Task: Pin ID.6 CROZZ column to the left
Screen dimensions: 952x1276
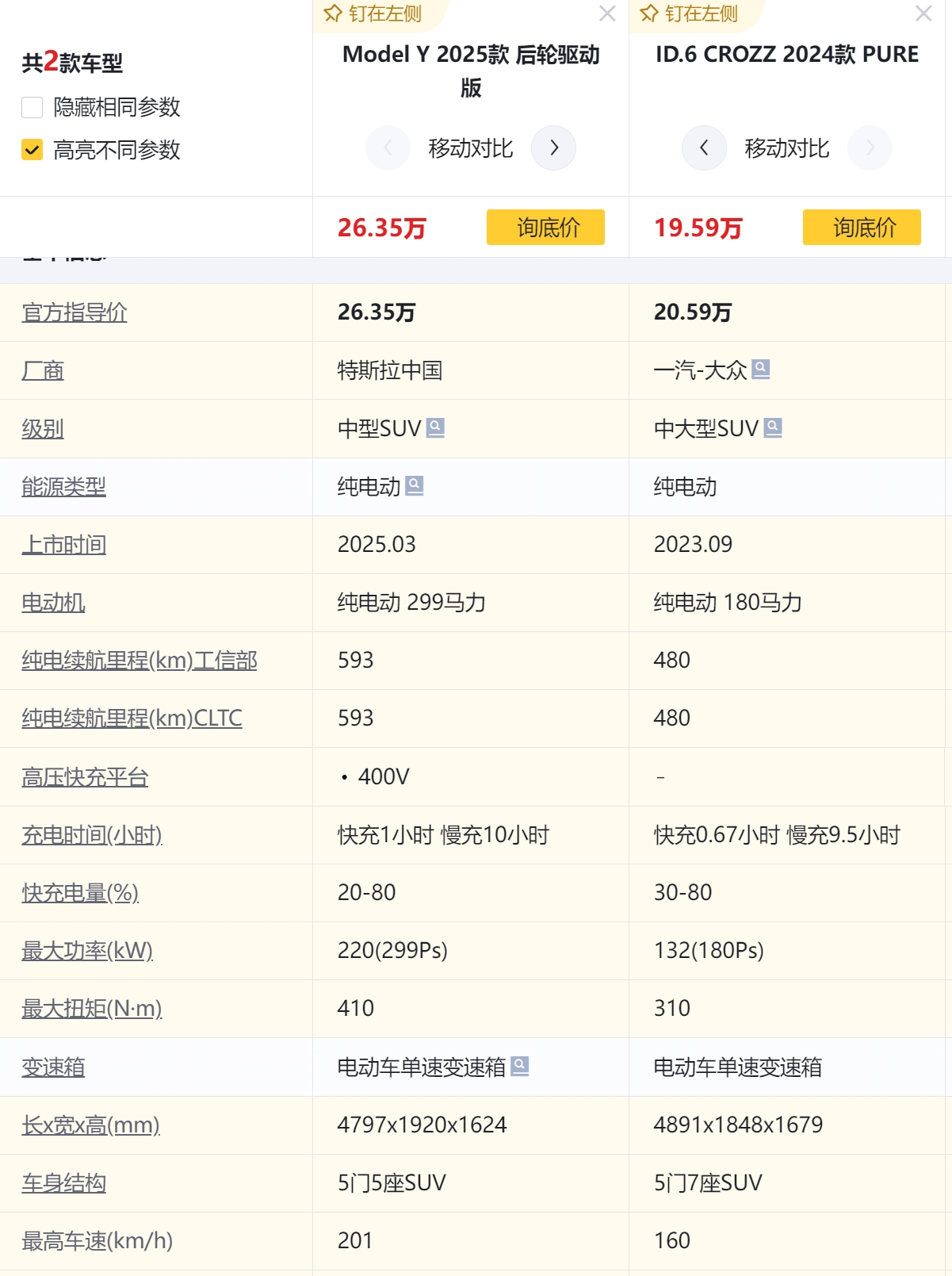Action: 689,13
